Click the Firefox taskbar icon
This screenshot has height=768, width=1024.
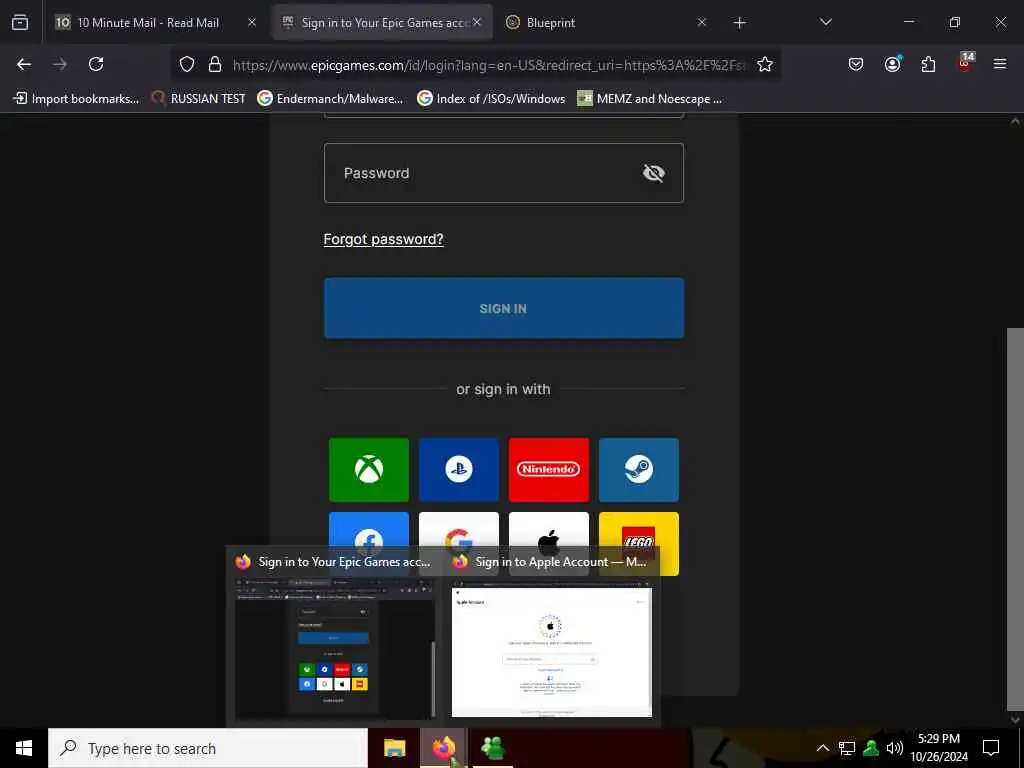tap(443, 748)
